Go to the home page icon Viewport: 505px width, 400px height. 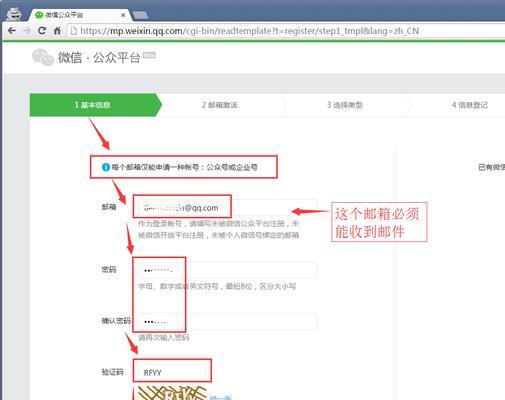point(57,31)
